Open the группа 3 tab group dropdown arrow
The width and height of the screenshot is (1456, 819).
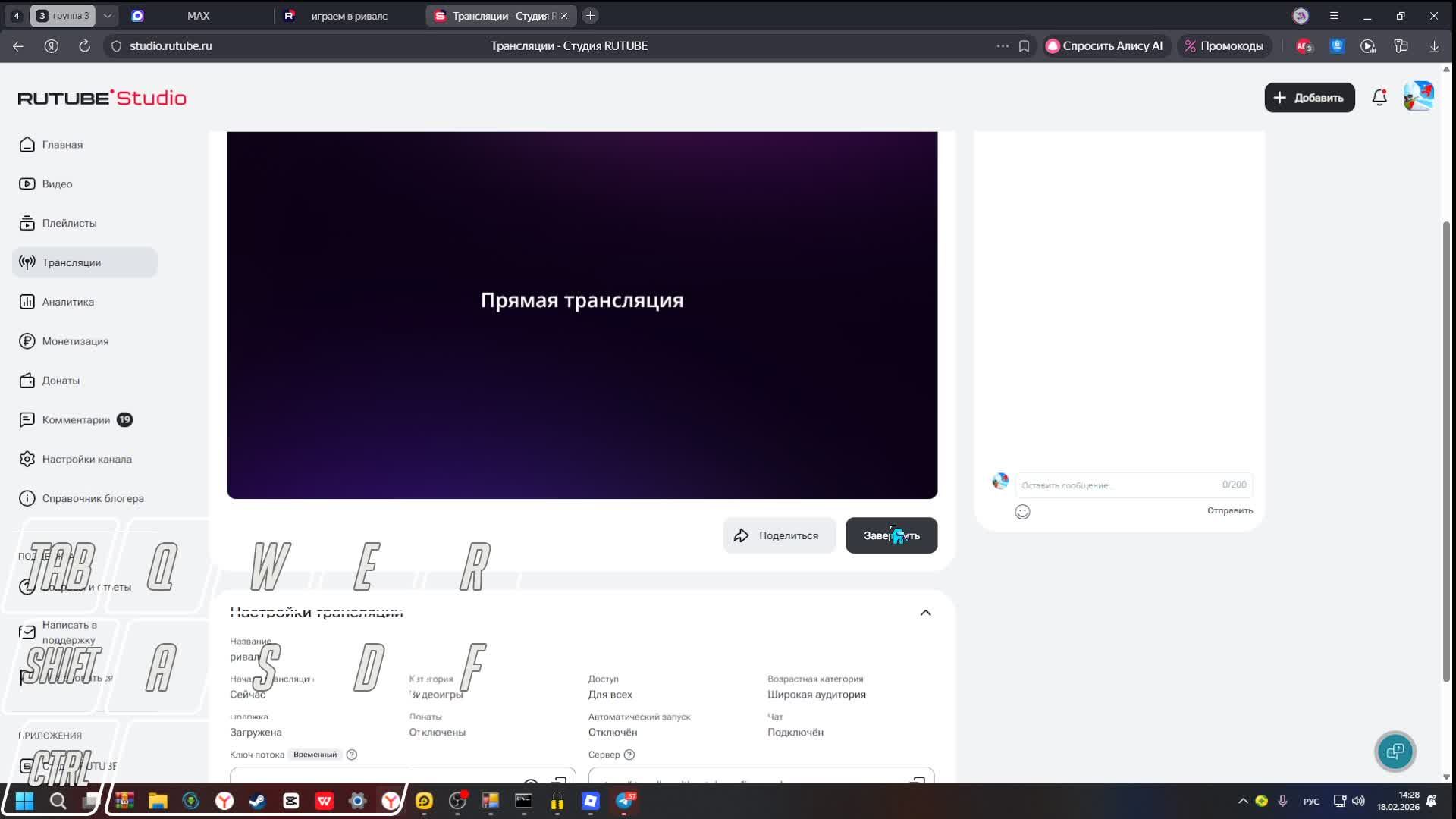[x=108, y=15]
